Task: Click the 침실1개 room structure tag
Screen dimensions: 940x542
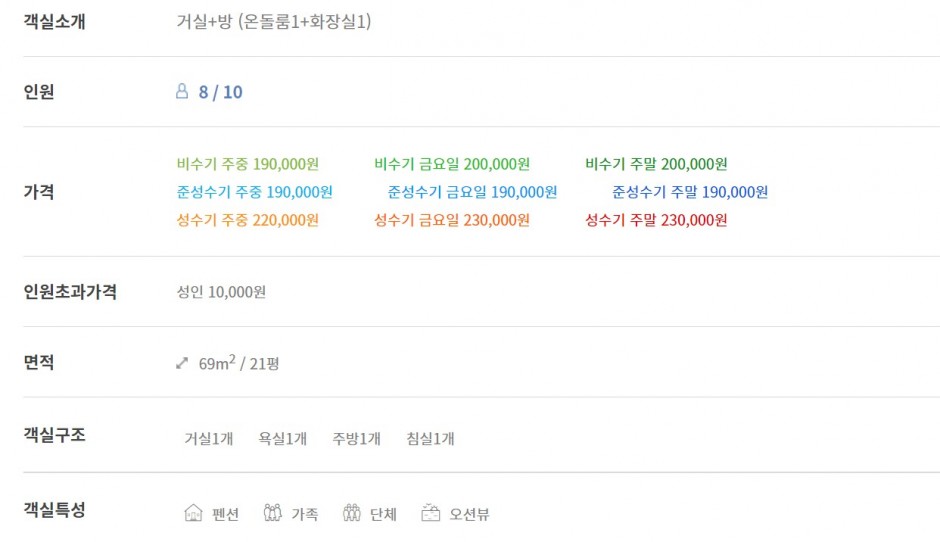Action: pos(430,438)
